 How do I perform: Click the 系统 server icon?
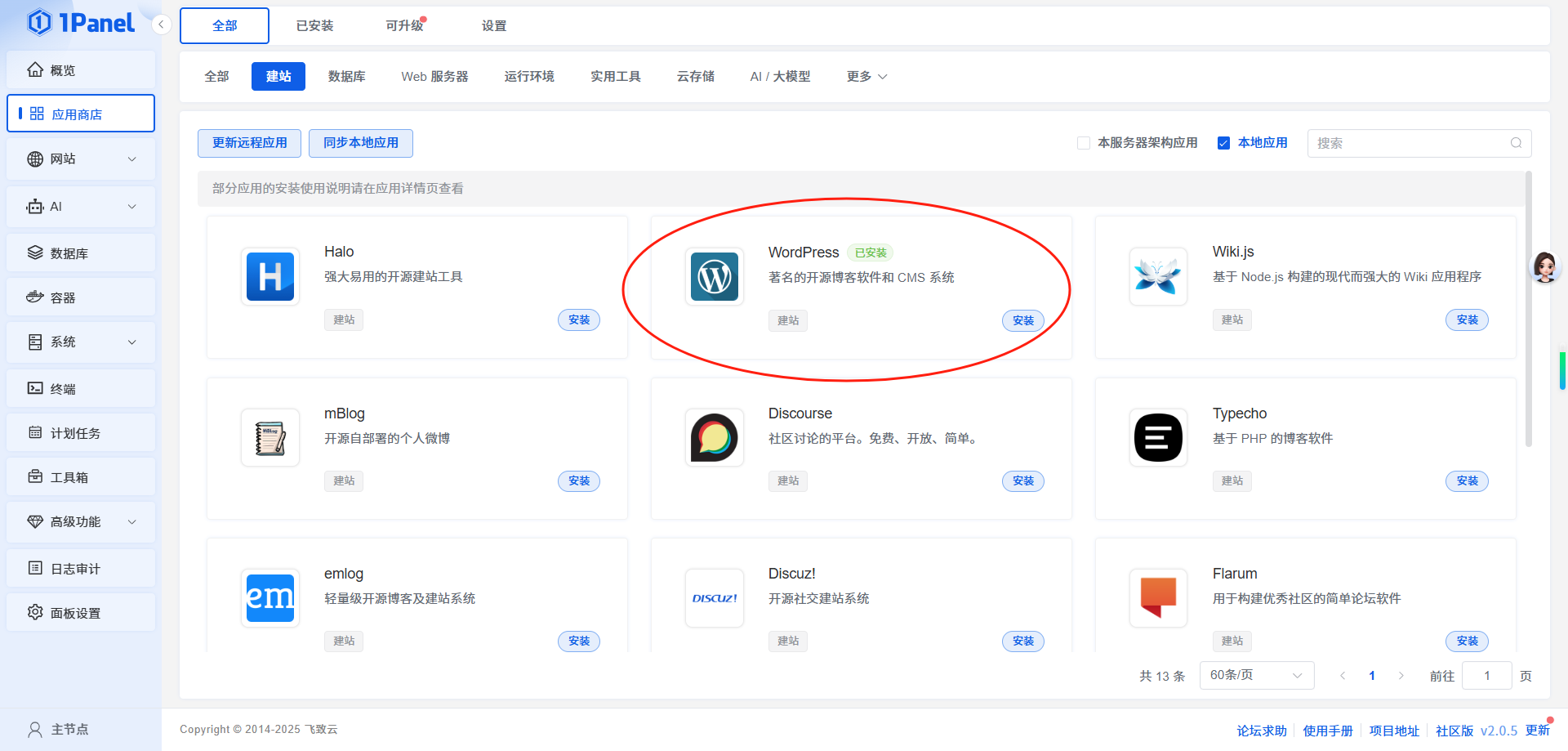35,342
